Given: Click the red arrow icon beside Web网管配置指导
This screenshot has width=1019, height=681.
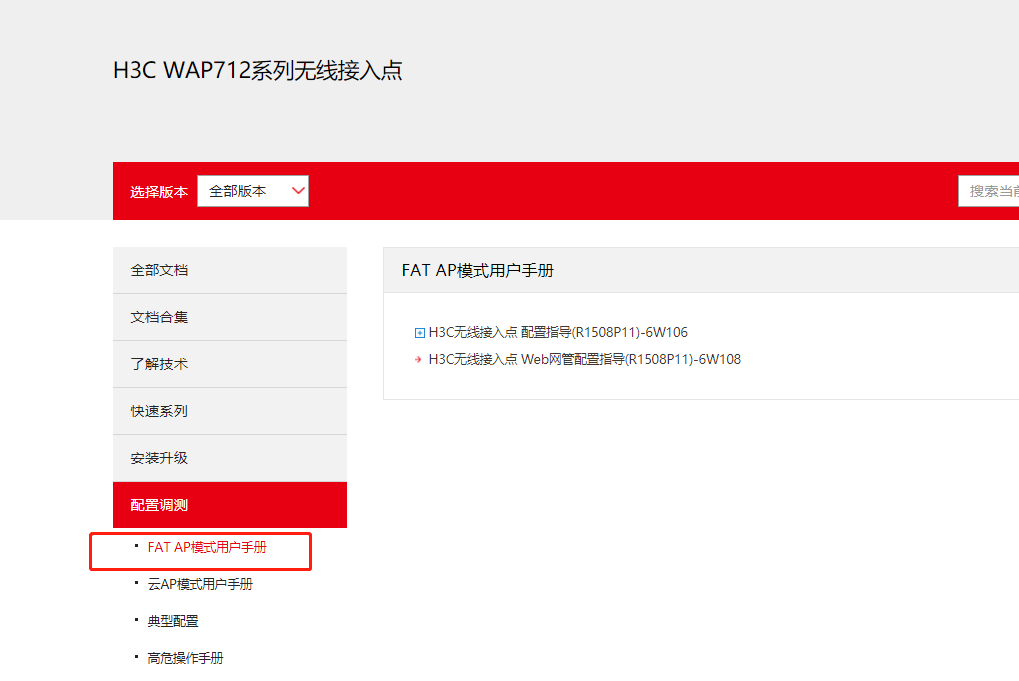Looking at the screenshot, I should 419,359.
